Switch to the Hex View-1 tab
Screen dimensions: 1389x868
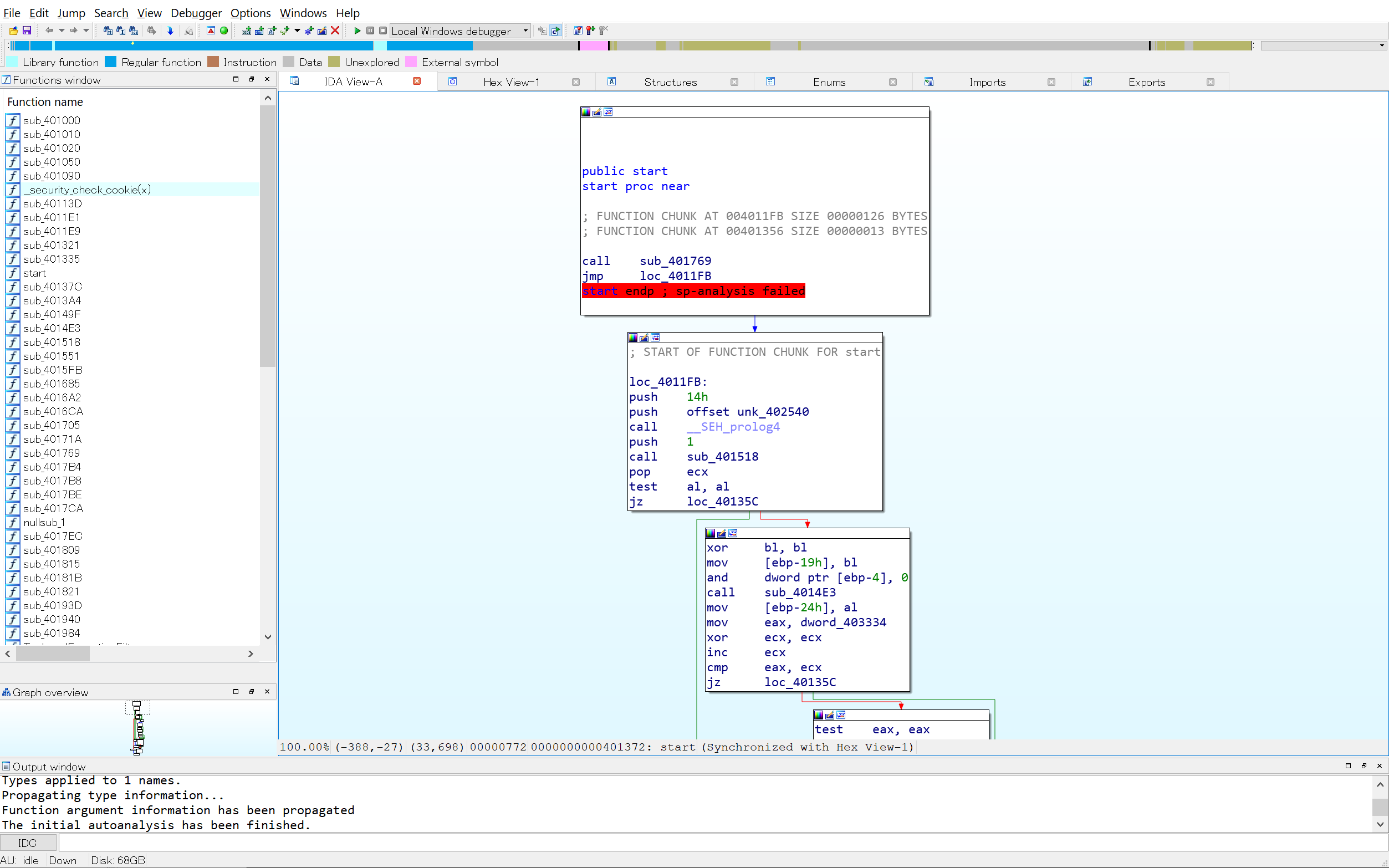click(x=511, y=82)
